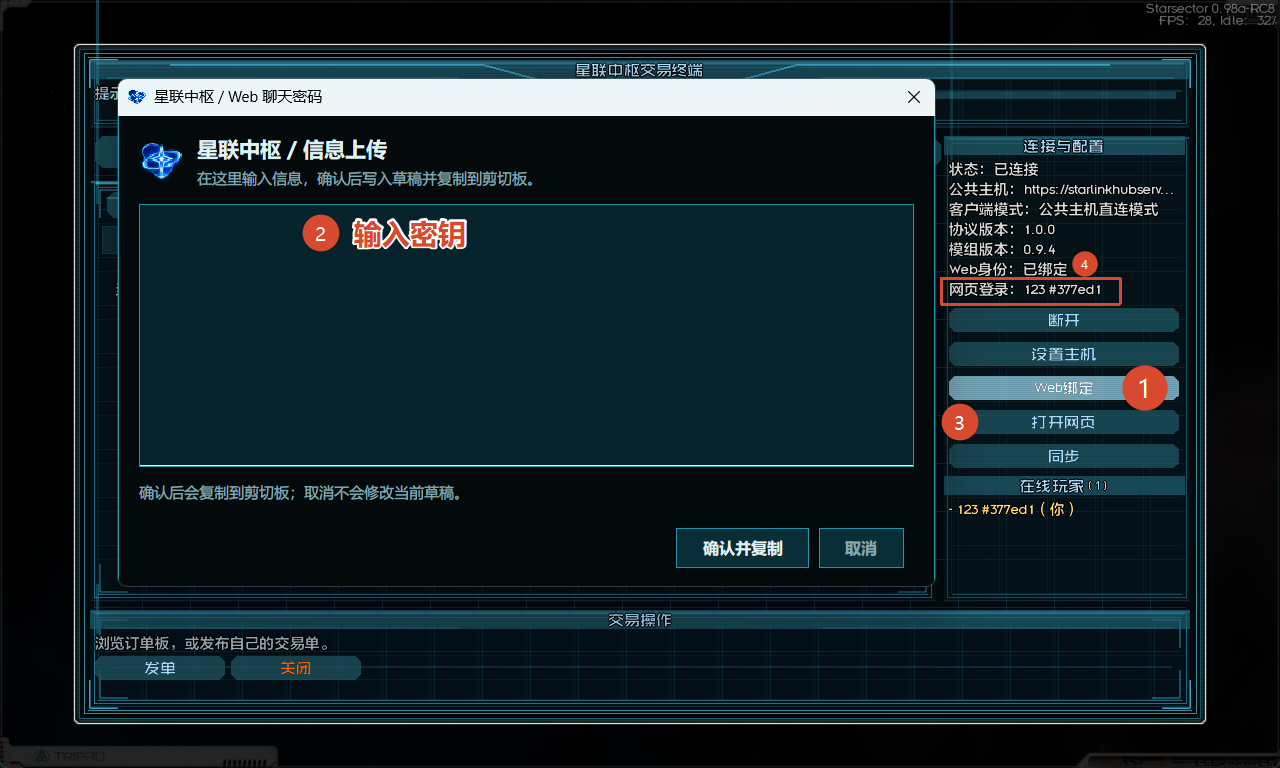1280x768 pixels.
Task: Close the Web 聊天密码 dialog
Action: [x=913, y=97]
